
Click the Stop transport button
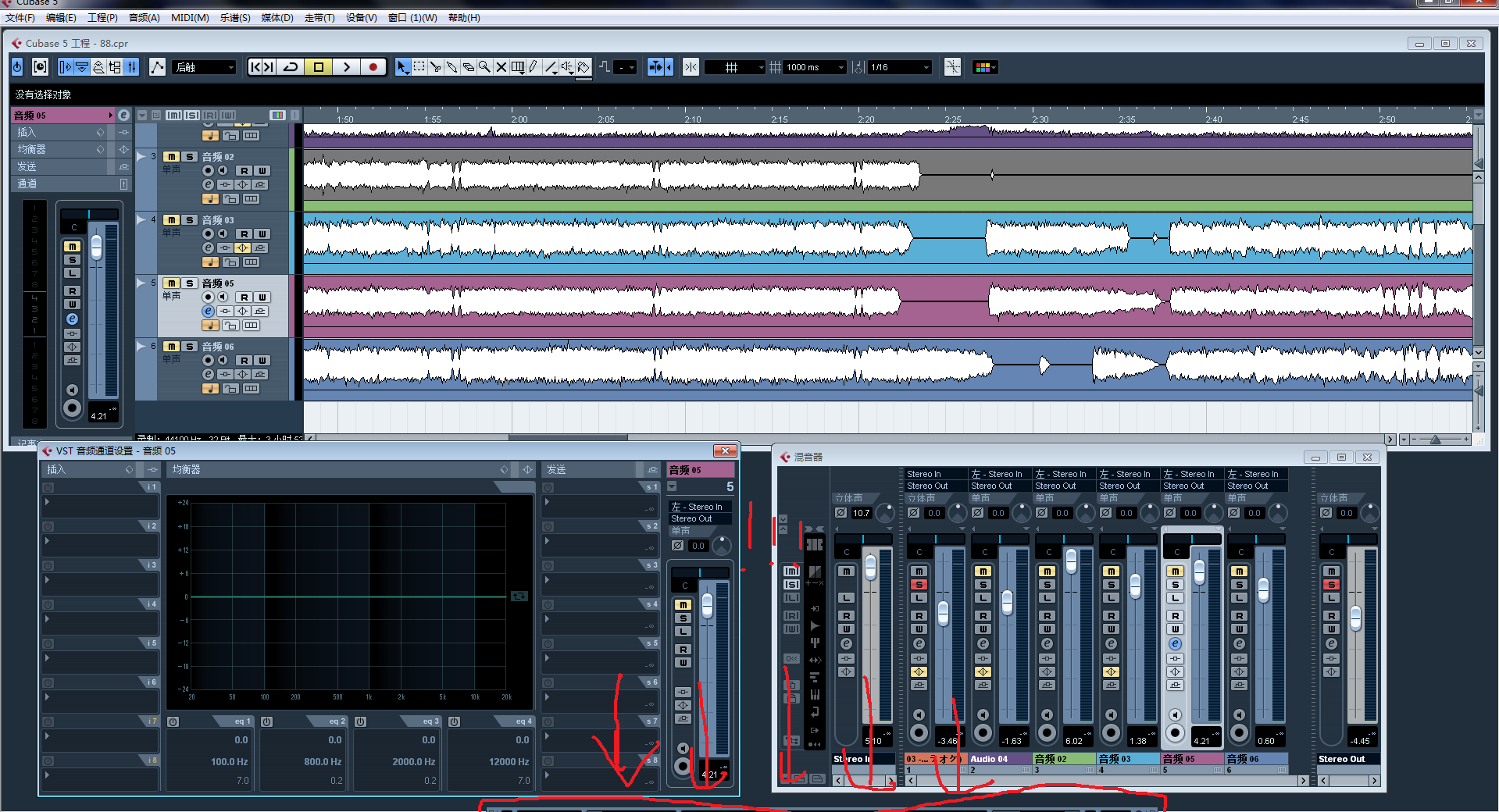[319, 67]
